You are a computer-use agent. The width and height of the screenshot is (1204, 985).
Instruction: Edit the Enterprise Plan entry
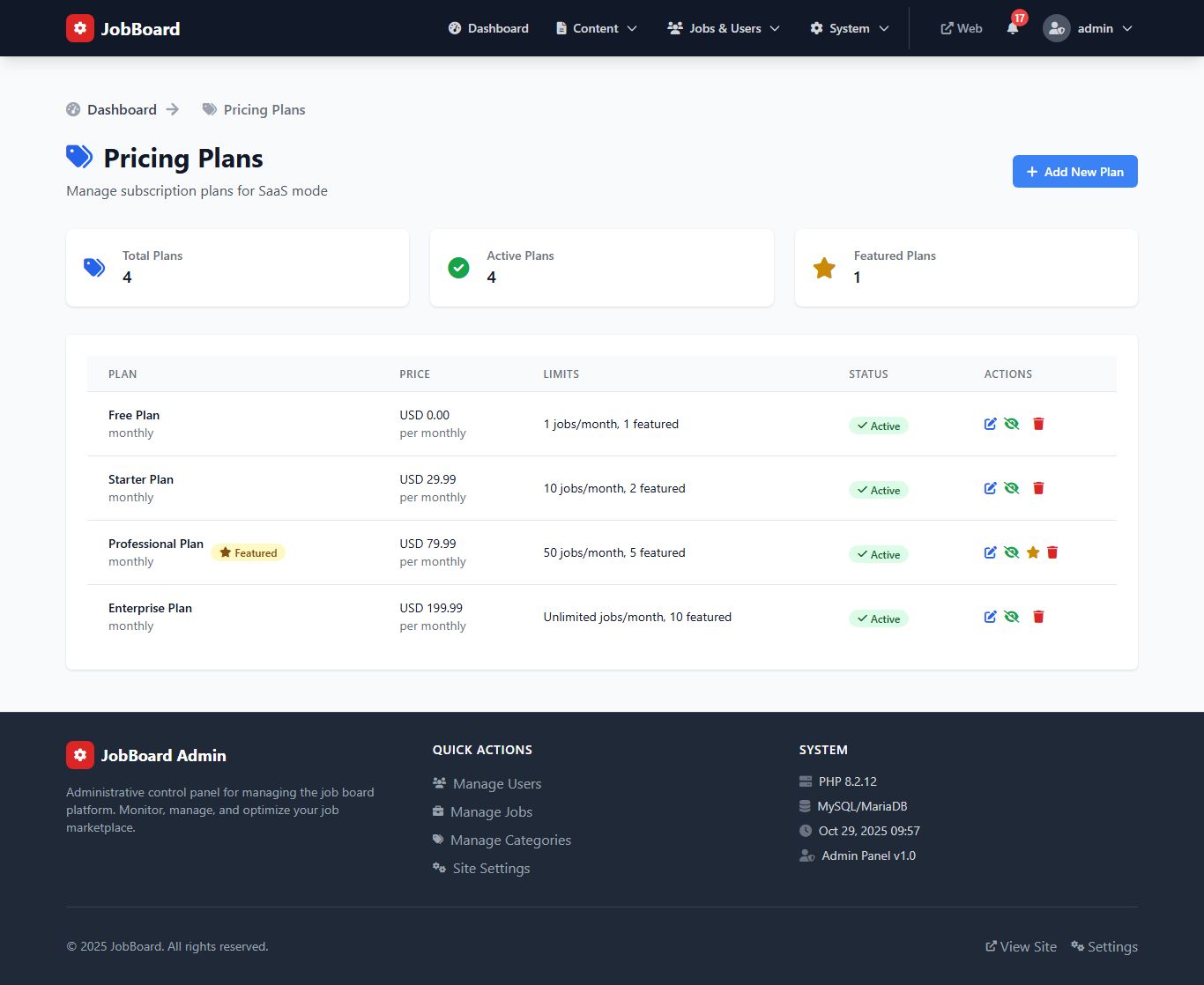[x=990, y=617]
